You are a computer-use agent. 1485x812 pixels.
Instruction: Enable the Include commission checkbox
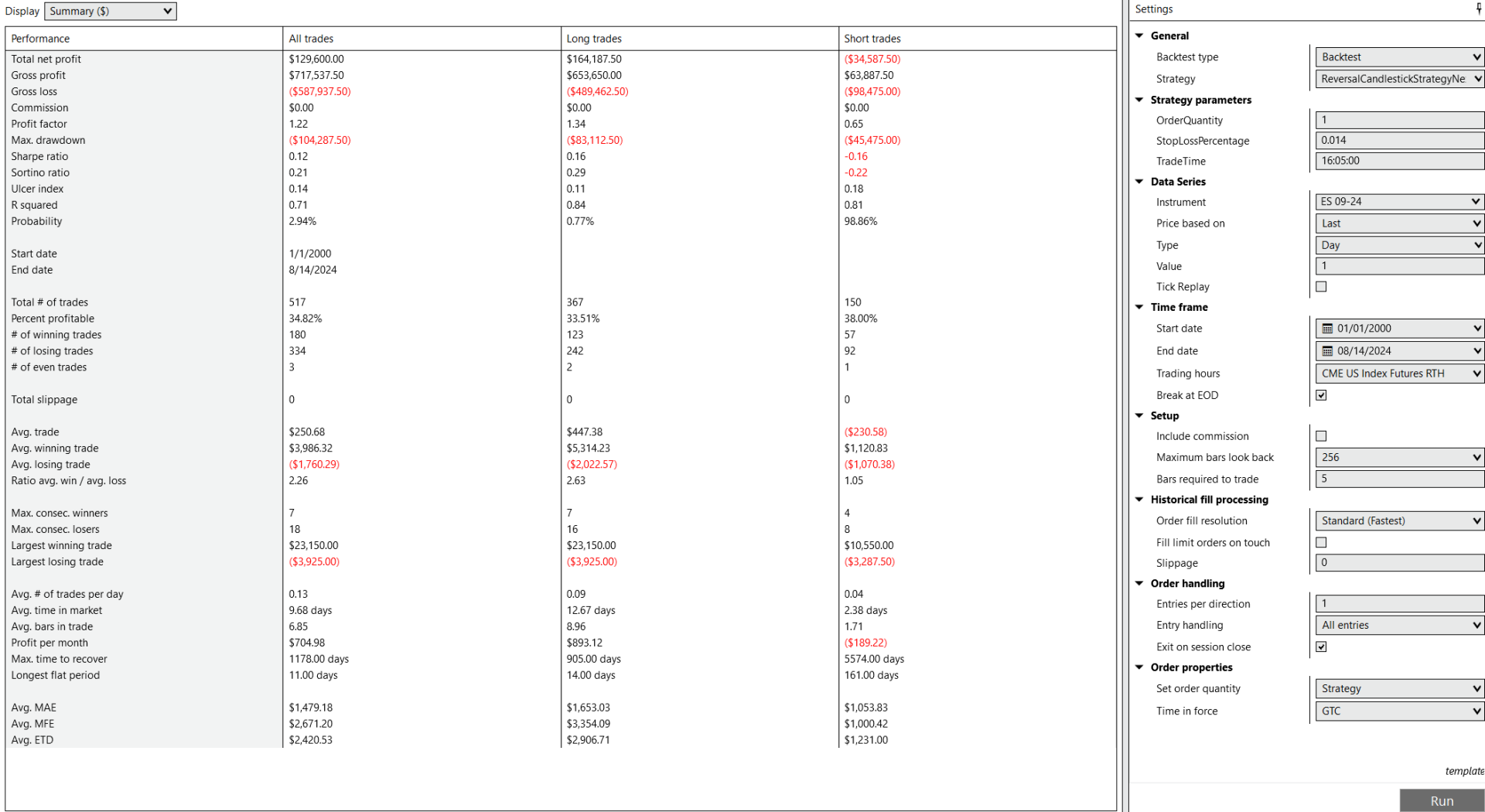(x=1321, y=436)
